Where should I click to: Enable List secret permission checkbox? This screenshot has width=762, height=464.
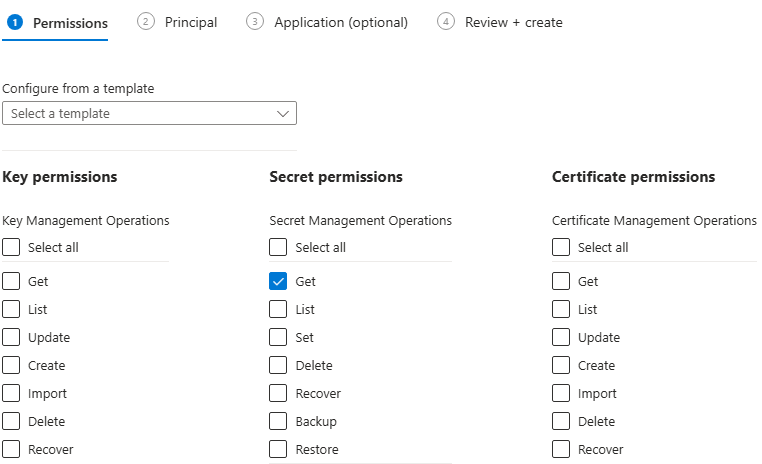click(278, 310)
